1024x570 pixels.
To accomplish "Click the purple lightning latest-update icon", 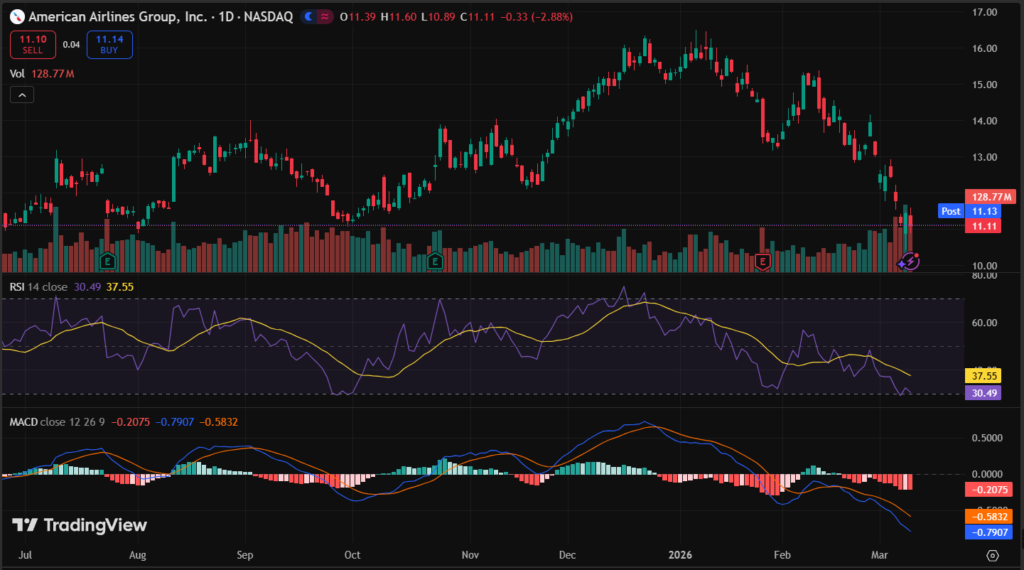I will [x=910, y=261].
